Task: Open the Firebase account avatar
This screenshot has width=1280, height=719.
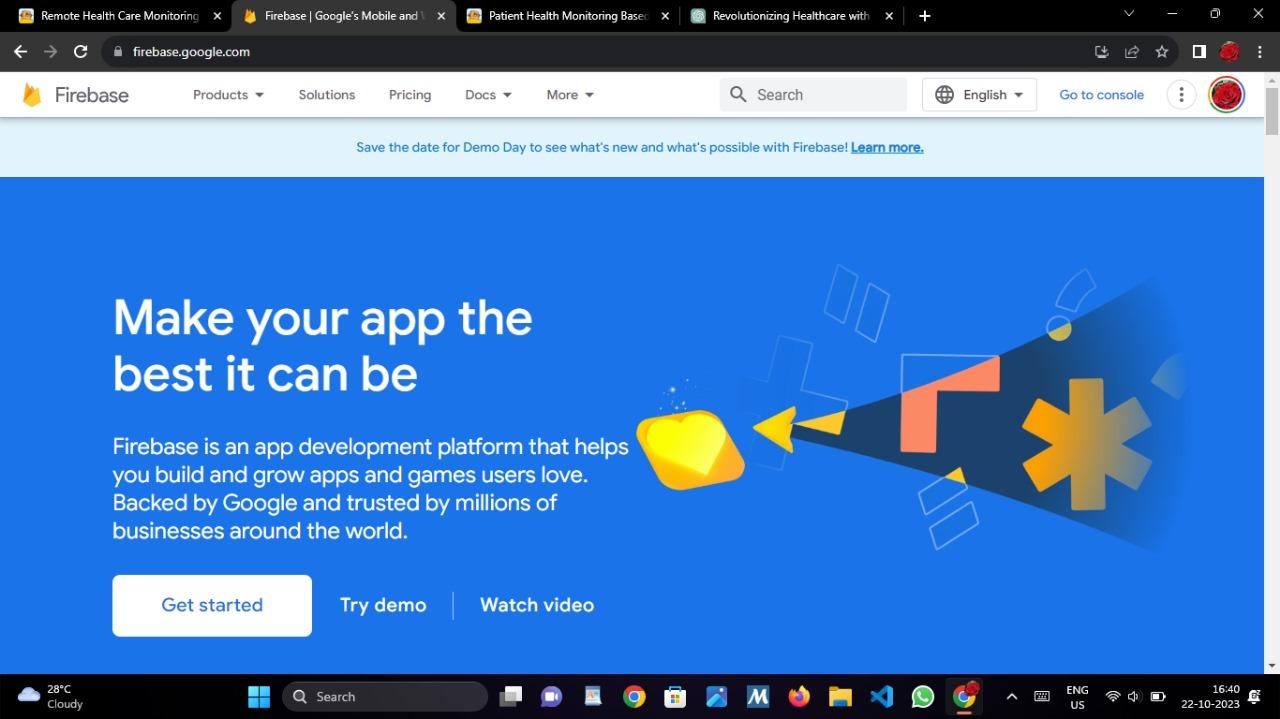Action: pos(1226,95)
